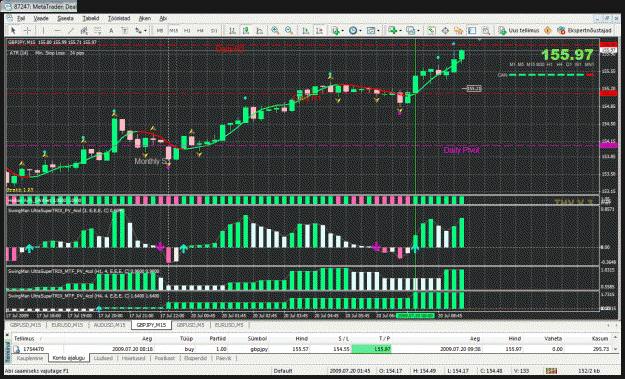The height and width of the screenshot is (379, 625).
Task: Open the Abi menu
Action: 163,18
